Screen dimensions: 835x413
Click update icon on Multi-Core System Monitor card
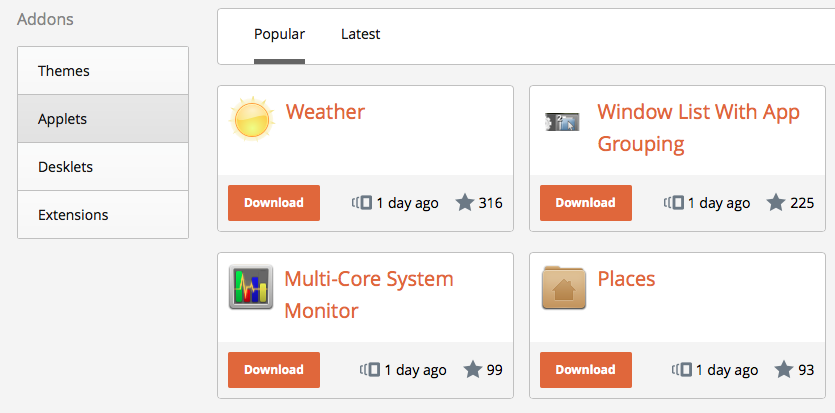pos(370,369)
